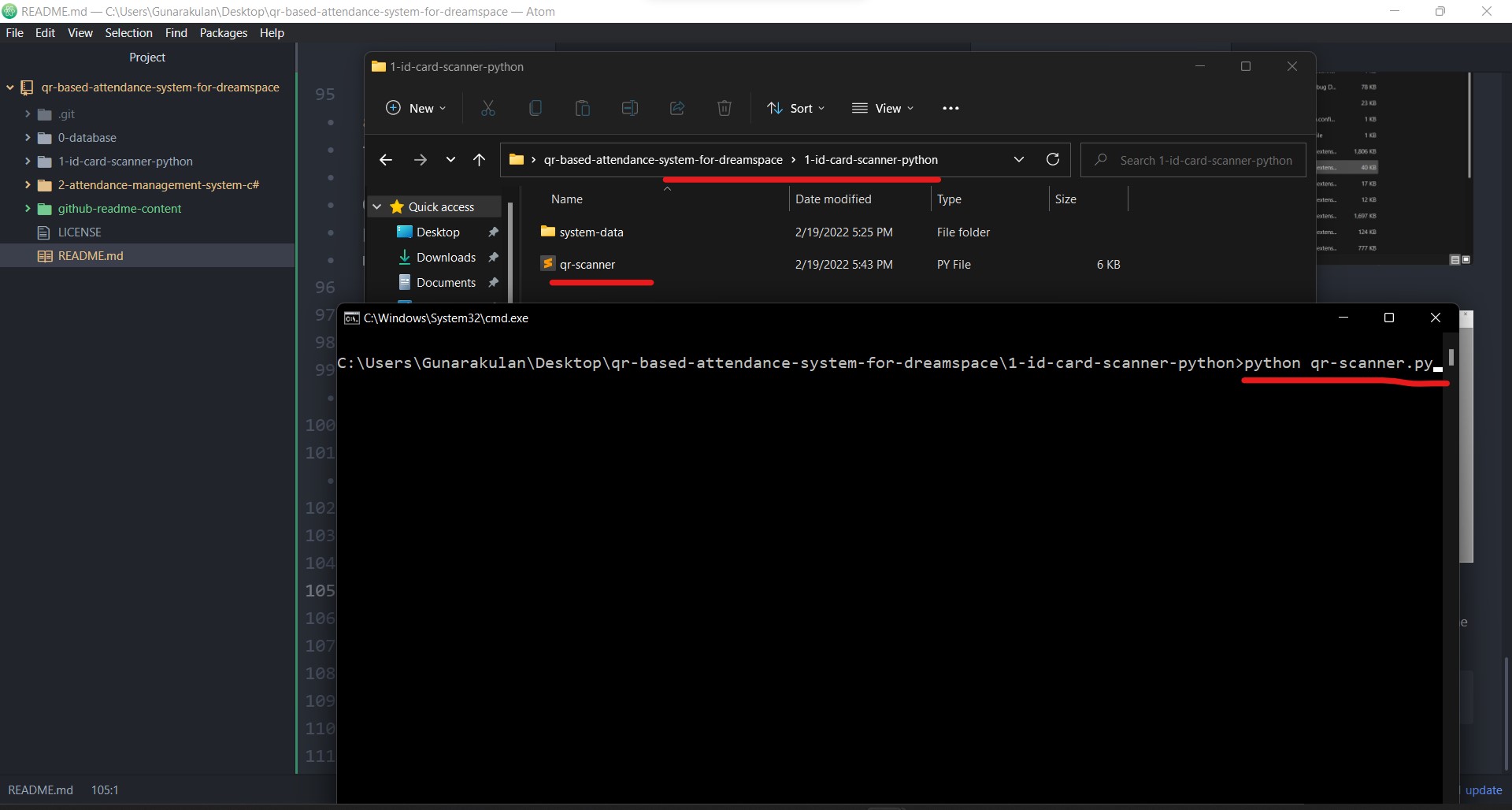Open recent locations chevron in Explorer navigation
Screen dimensions: 1512x810
pyautogui.click(x=450, y=160)
